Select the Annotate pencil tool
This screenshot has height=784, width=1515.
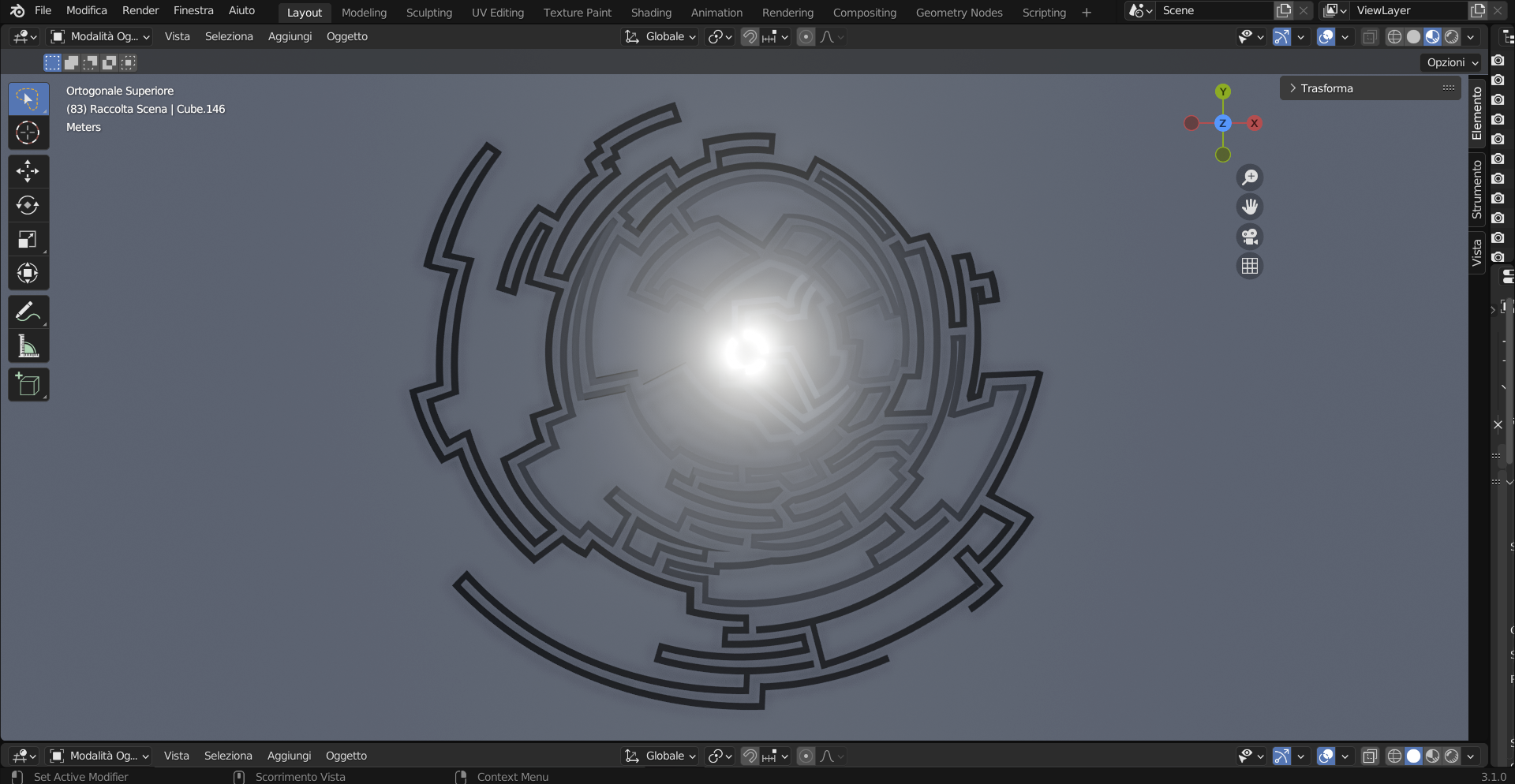[x=28, y=312]
